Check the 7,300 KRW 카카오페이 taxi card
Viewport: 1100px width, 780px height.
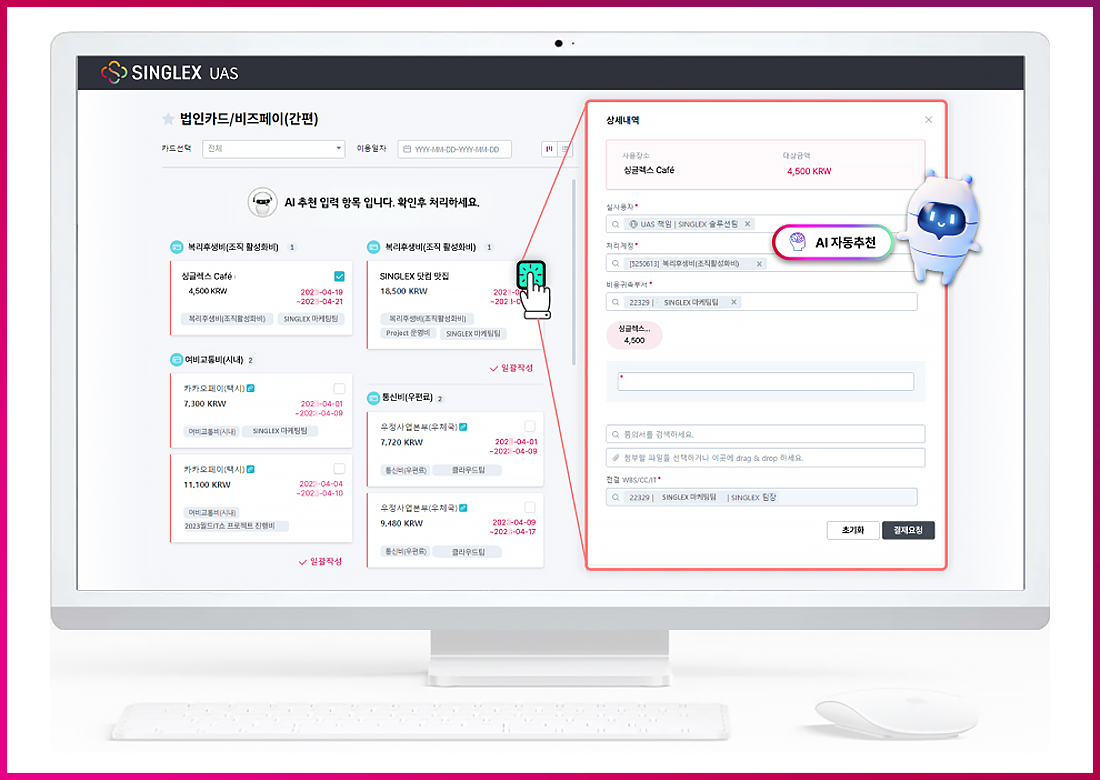coord(340,387)
